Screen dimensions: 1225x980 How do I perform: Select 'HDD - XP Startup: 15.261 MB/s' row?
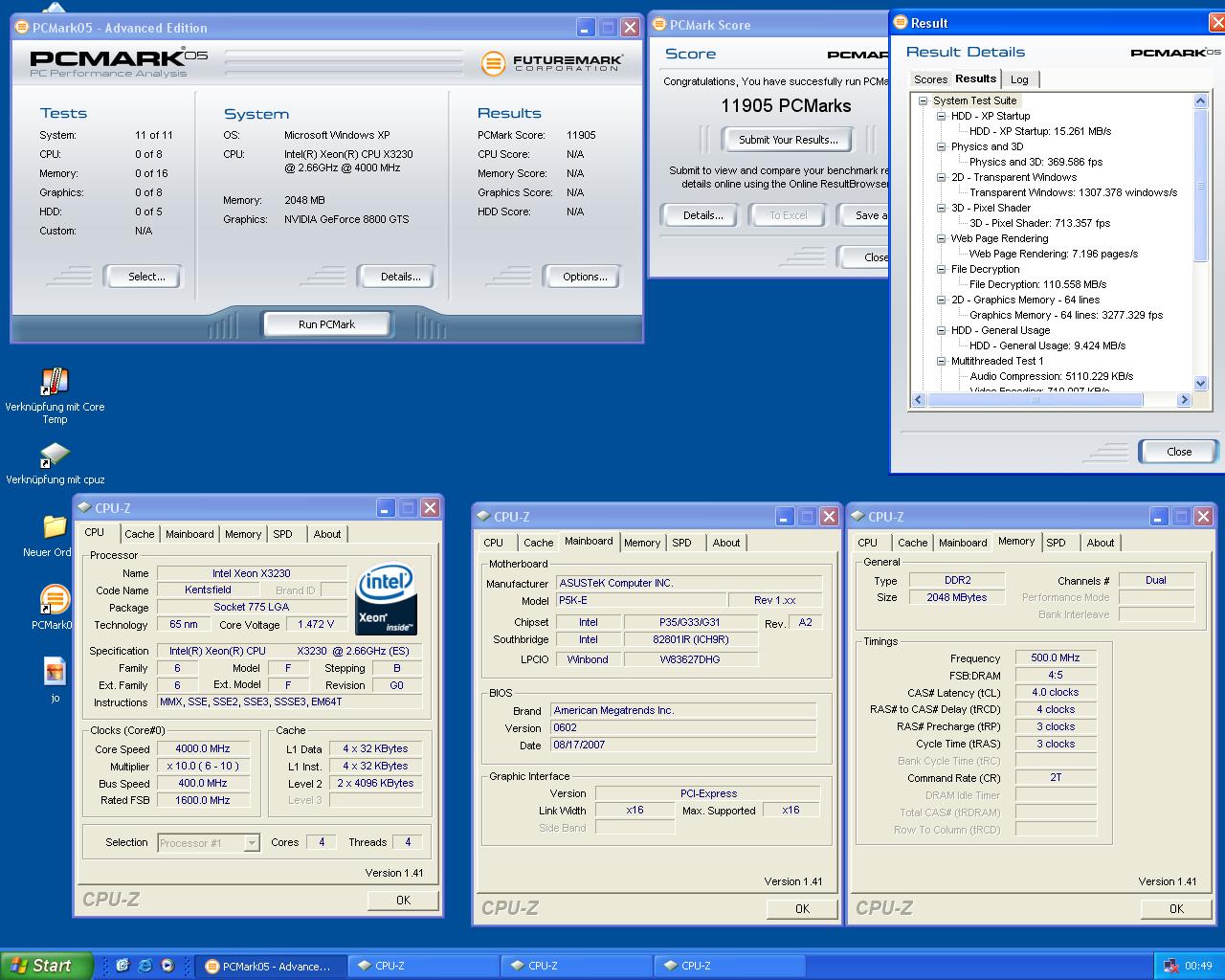point(1040,131)
